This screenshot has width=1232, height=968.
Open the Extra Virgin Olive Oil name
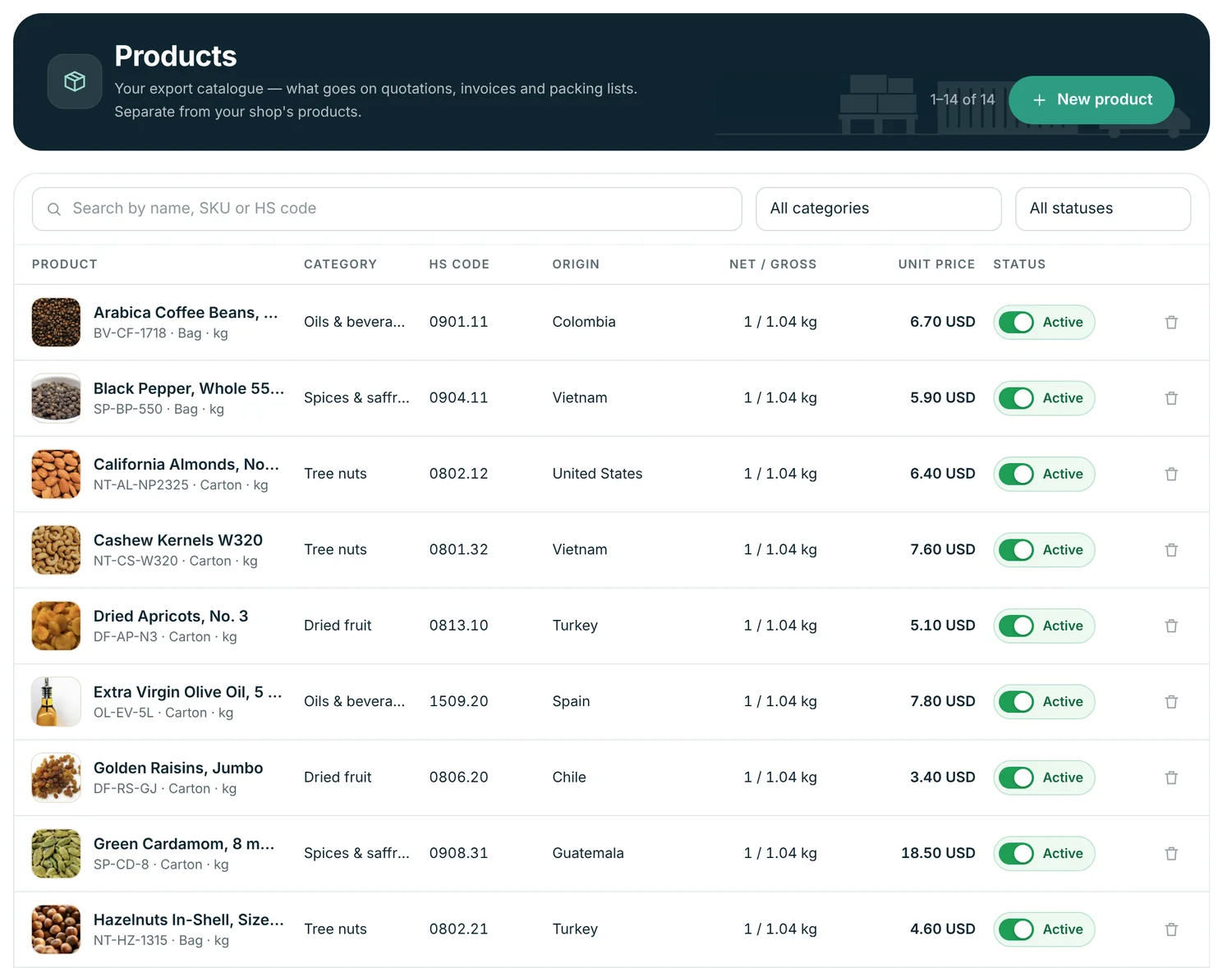[188, 693]
